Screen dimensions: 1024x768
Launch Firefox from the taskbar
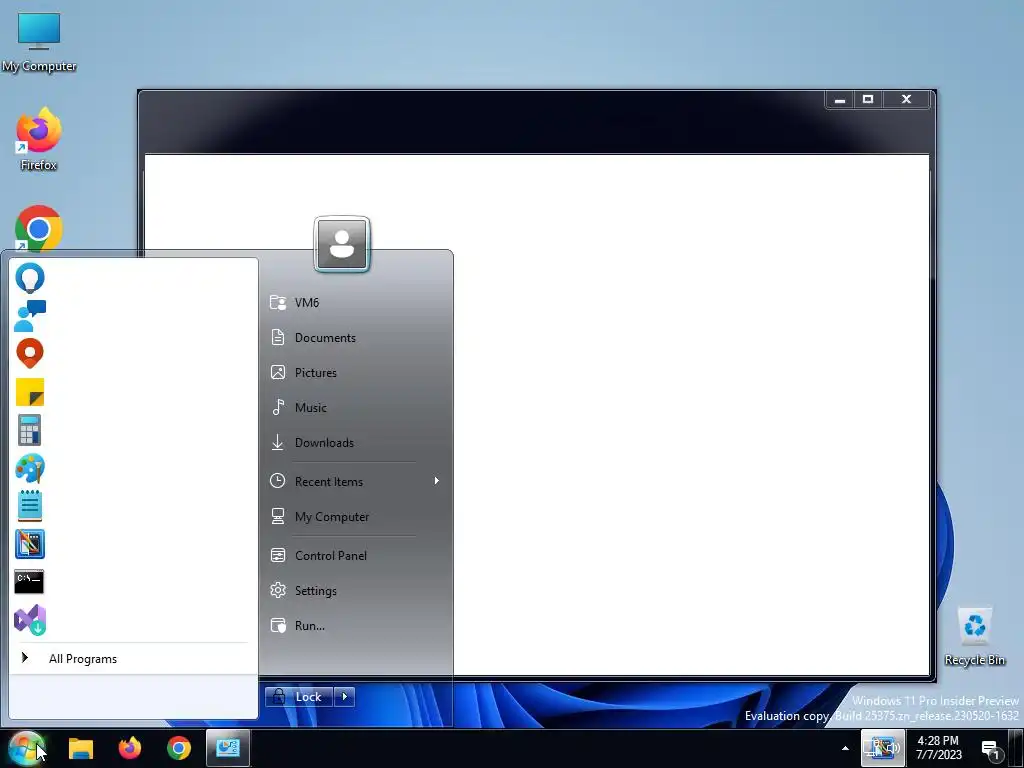(130, 748)
